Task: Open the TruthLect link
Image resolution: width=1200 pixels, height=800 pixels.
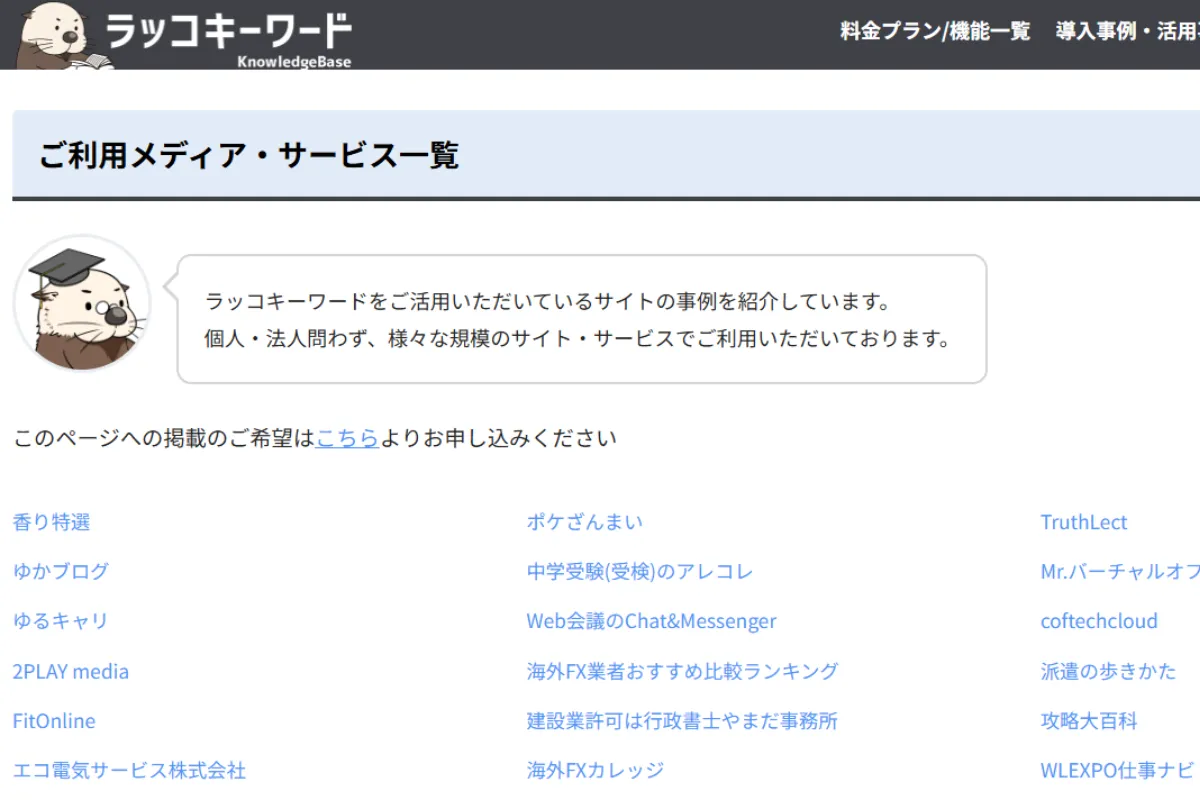Action: point(1084,522)
